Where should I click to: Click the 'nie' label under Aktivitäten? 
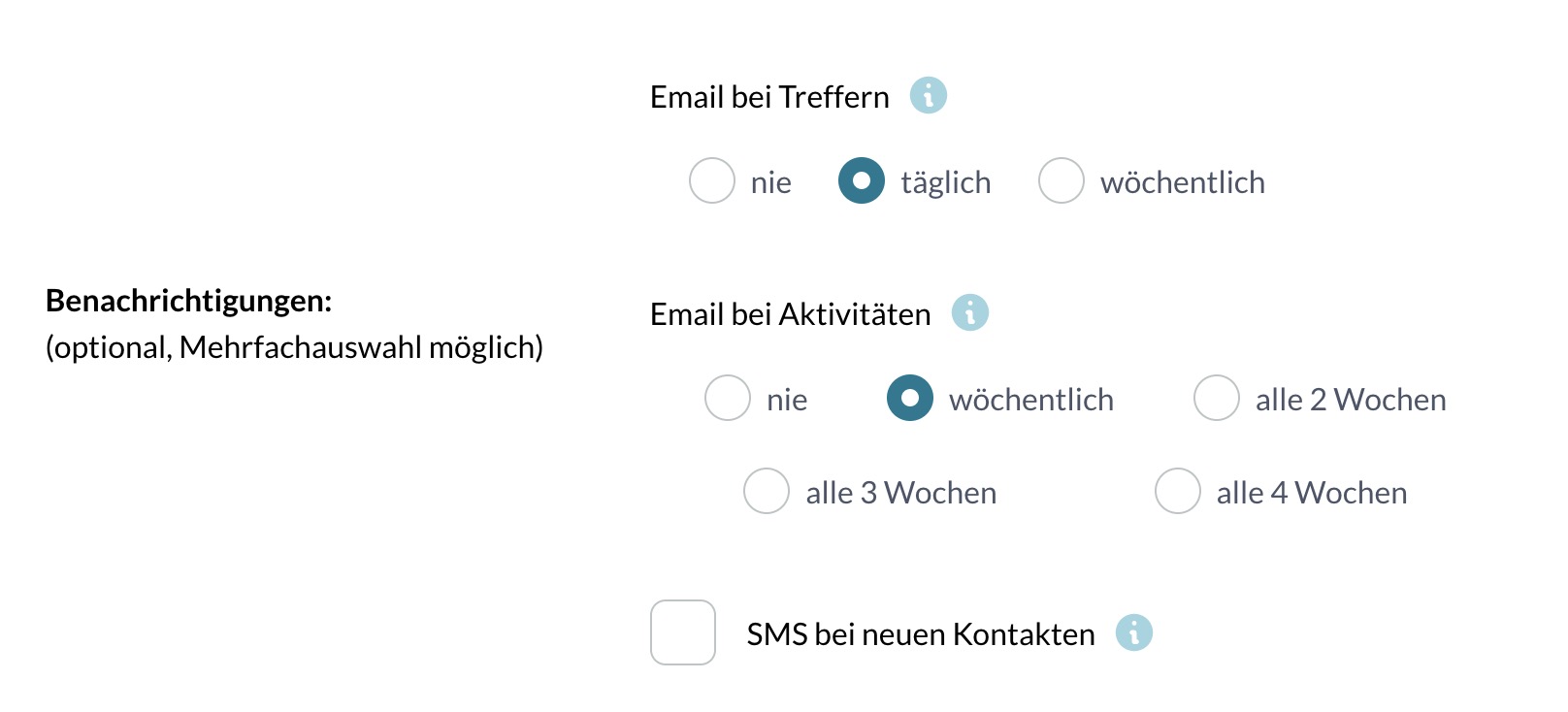point(786,398)
